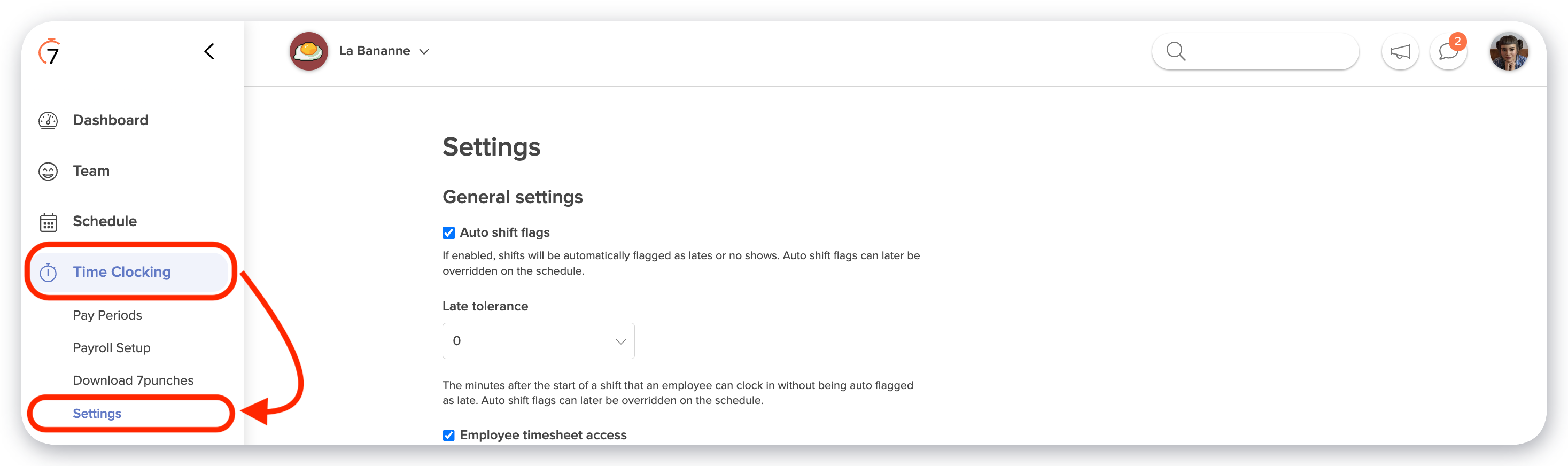Click the Team smiley face icon
This screenshot has height=466, width=1568.
[48, 172]
